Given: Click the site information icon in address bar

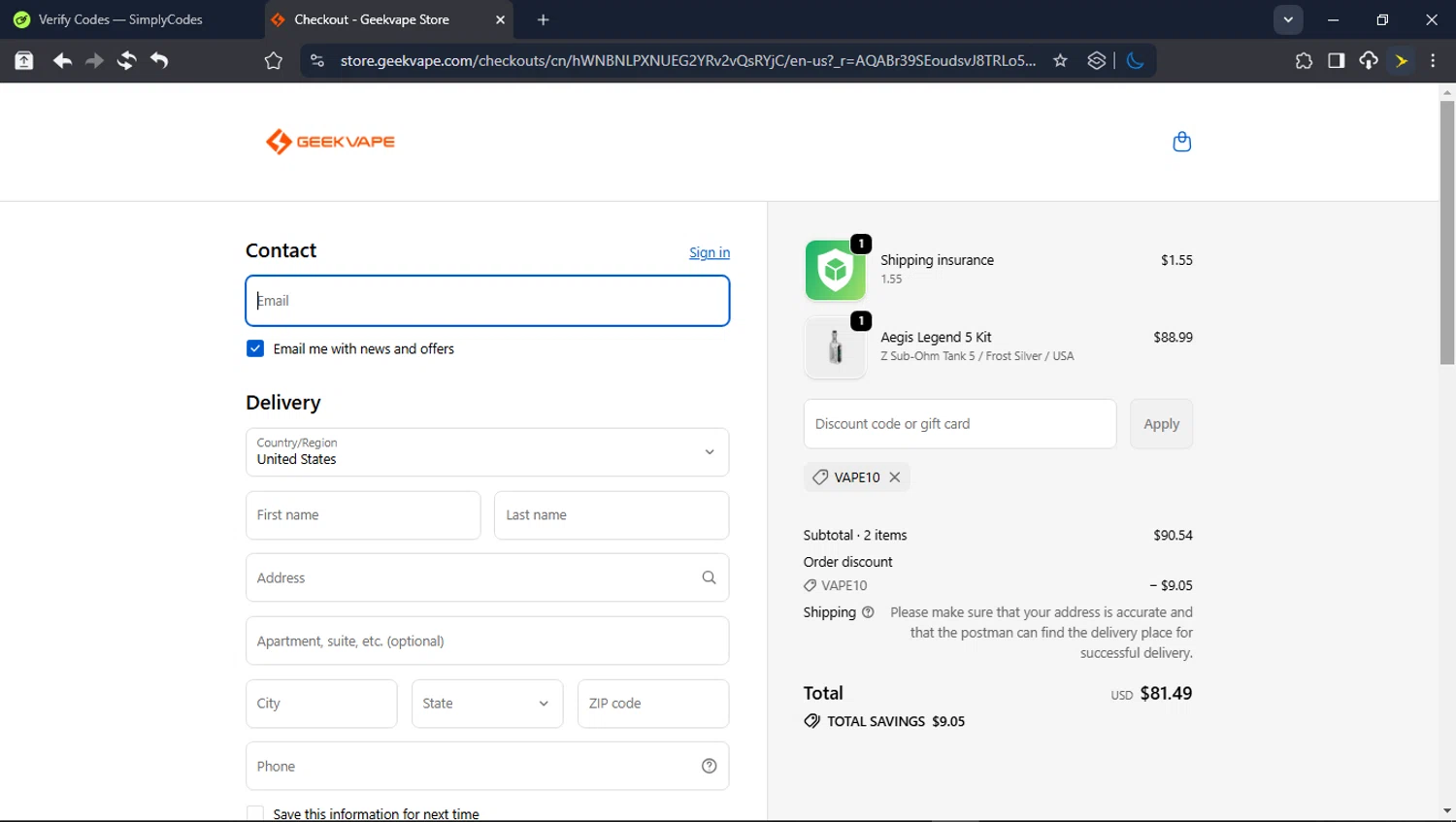Looking at the screenshot, I should tap(316, 61).
